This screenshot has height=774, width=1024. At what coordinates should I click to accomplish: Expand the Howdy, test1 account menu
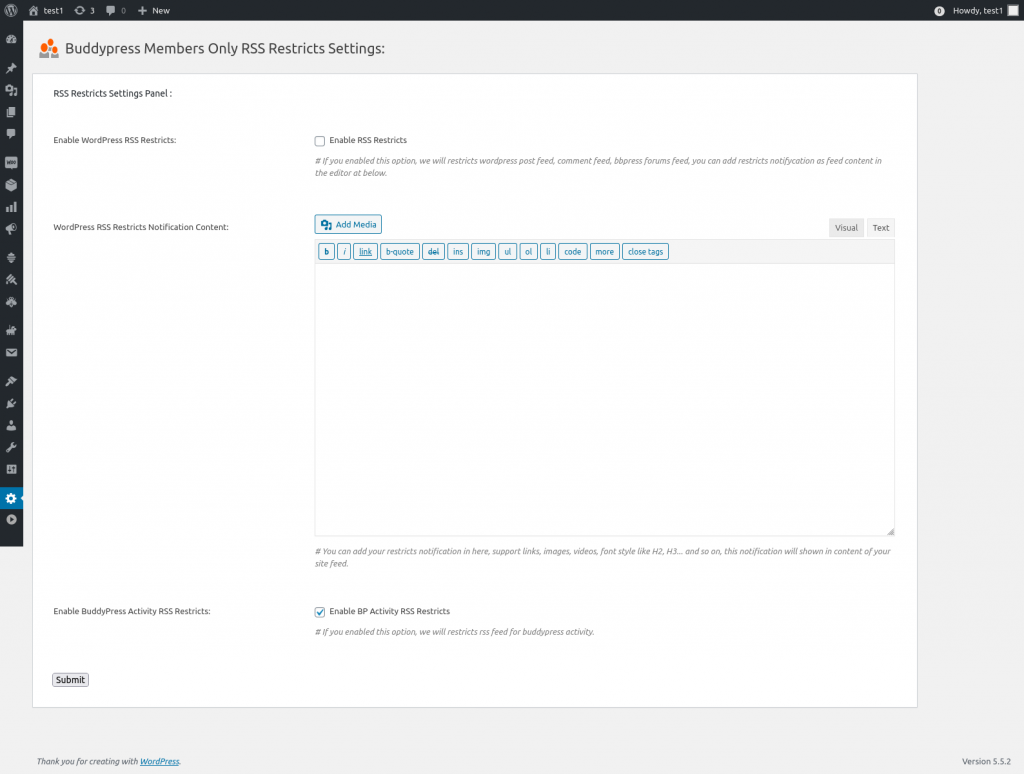tap(985, 10)
